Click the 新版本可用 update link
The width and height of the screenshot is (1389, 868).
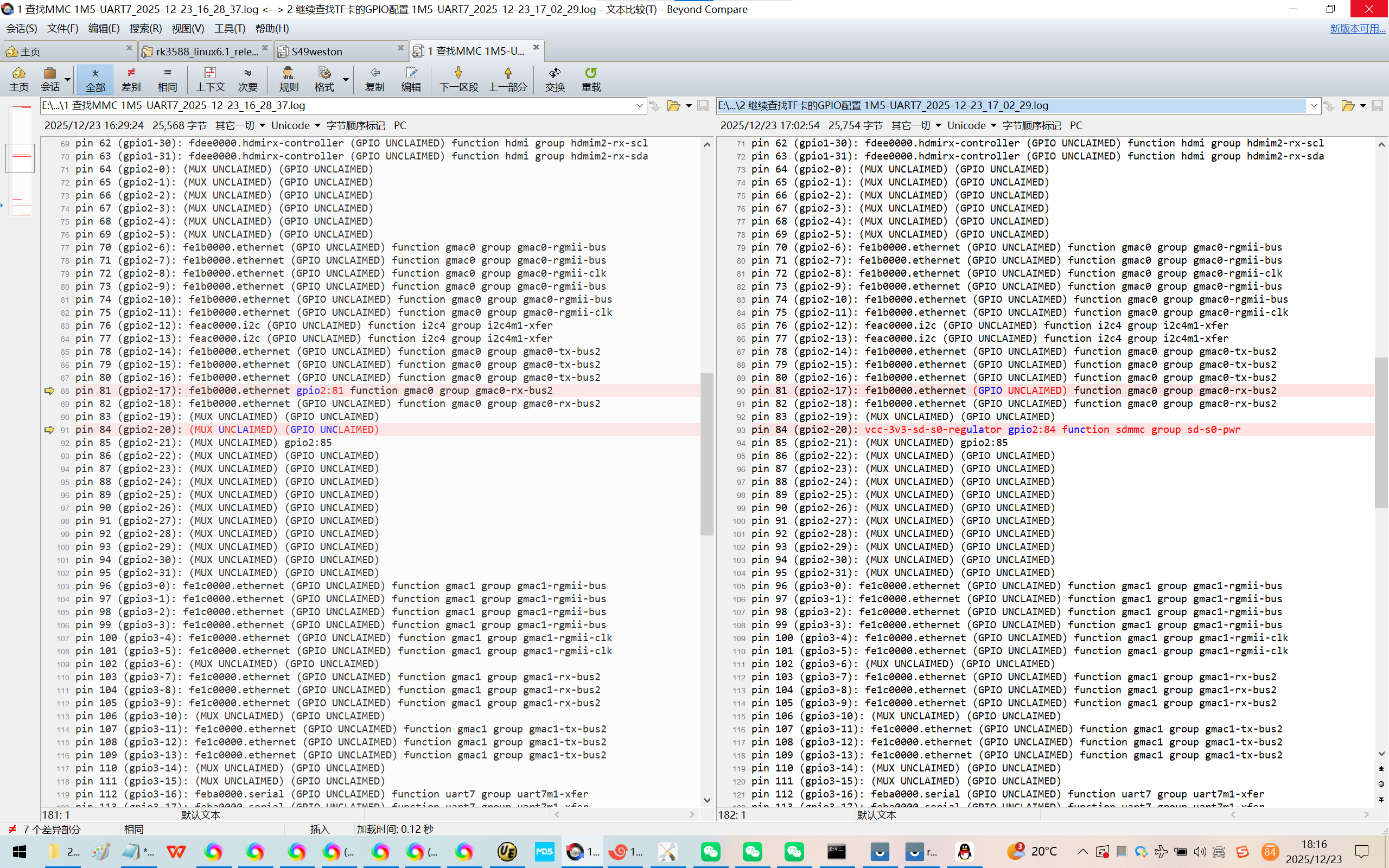(x=1357, y=29)
